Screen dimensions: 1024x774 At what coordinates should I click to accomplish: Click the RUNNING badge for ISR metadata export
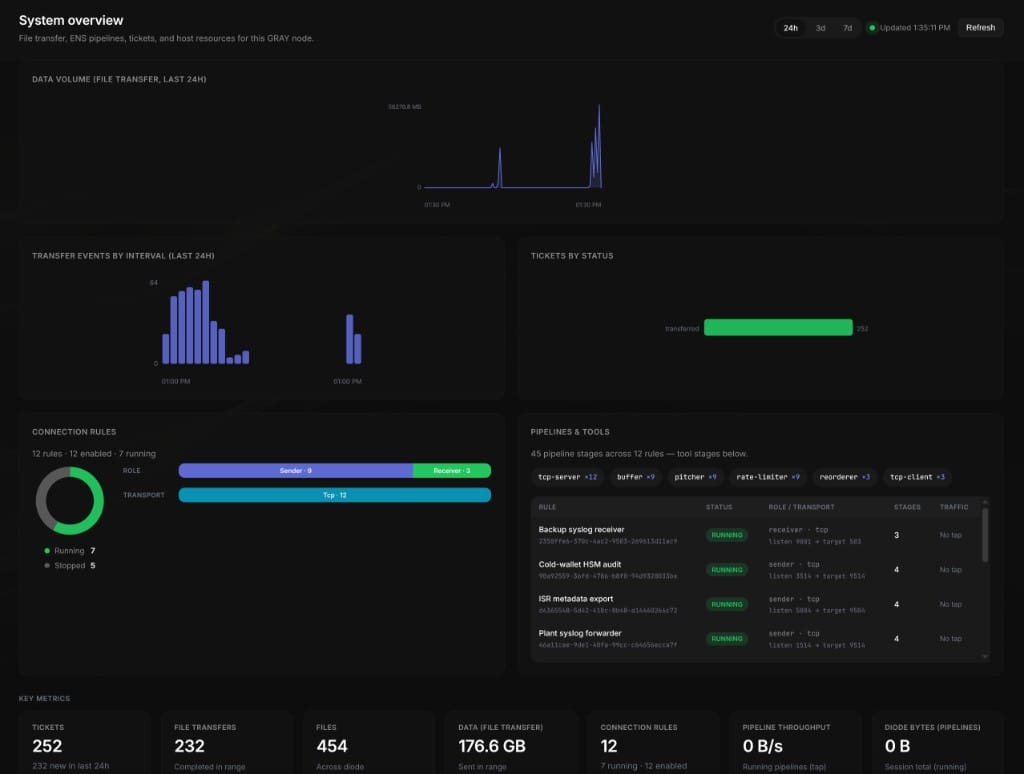(x=726, y=604)
